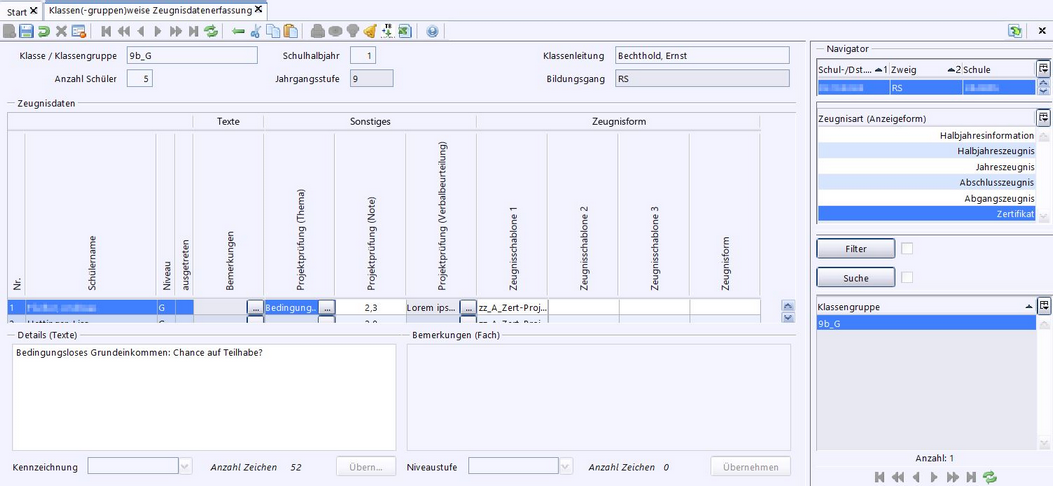Export to Excel via spreadsheet icon

point(405,31)
